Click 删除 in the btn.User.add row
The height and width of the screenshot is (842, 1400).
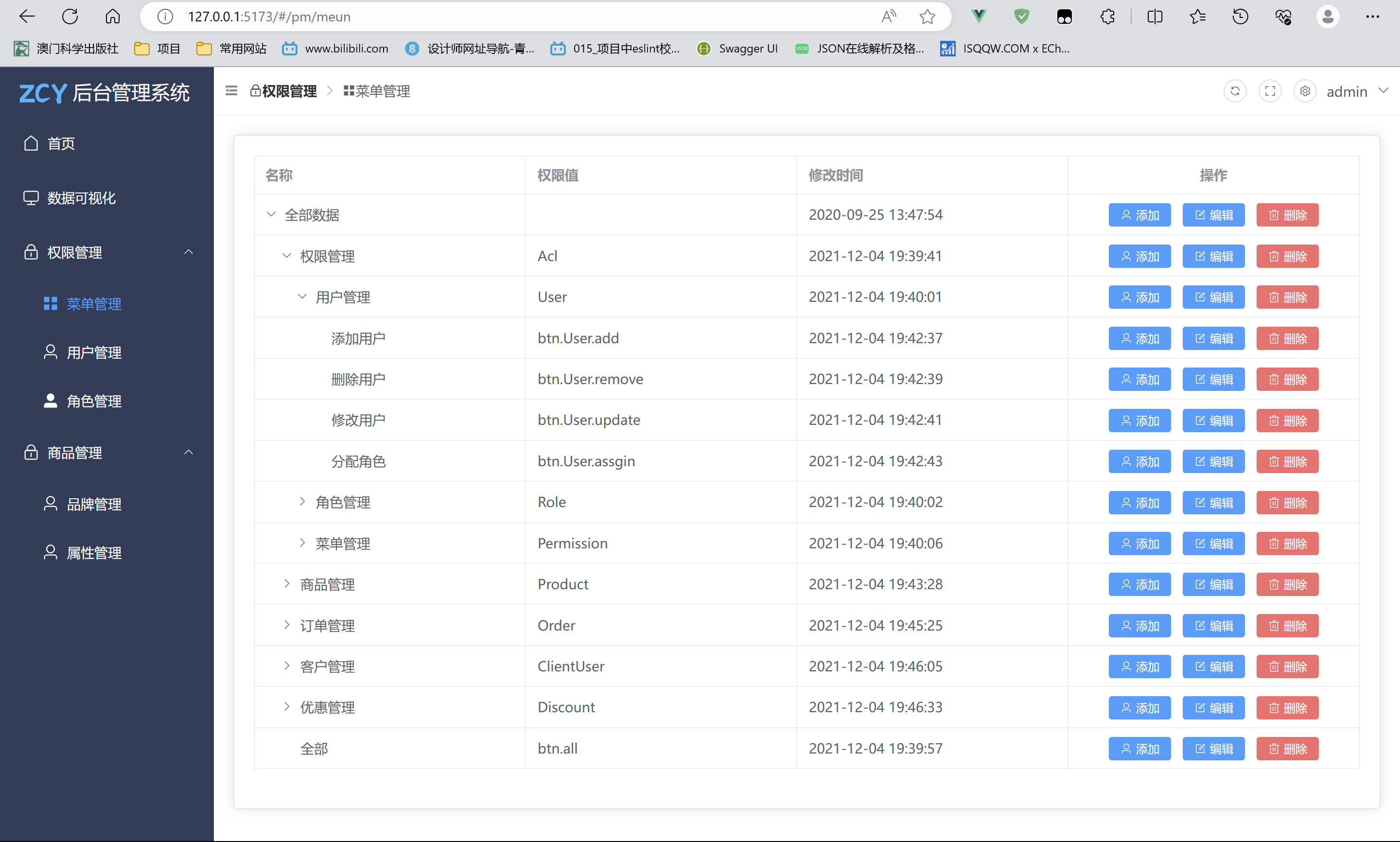[1287, 339]
